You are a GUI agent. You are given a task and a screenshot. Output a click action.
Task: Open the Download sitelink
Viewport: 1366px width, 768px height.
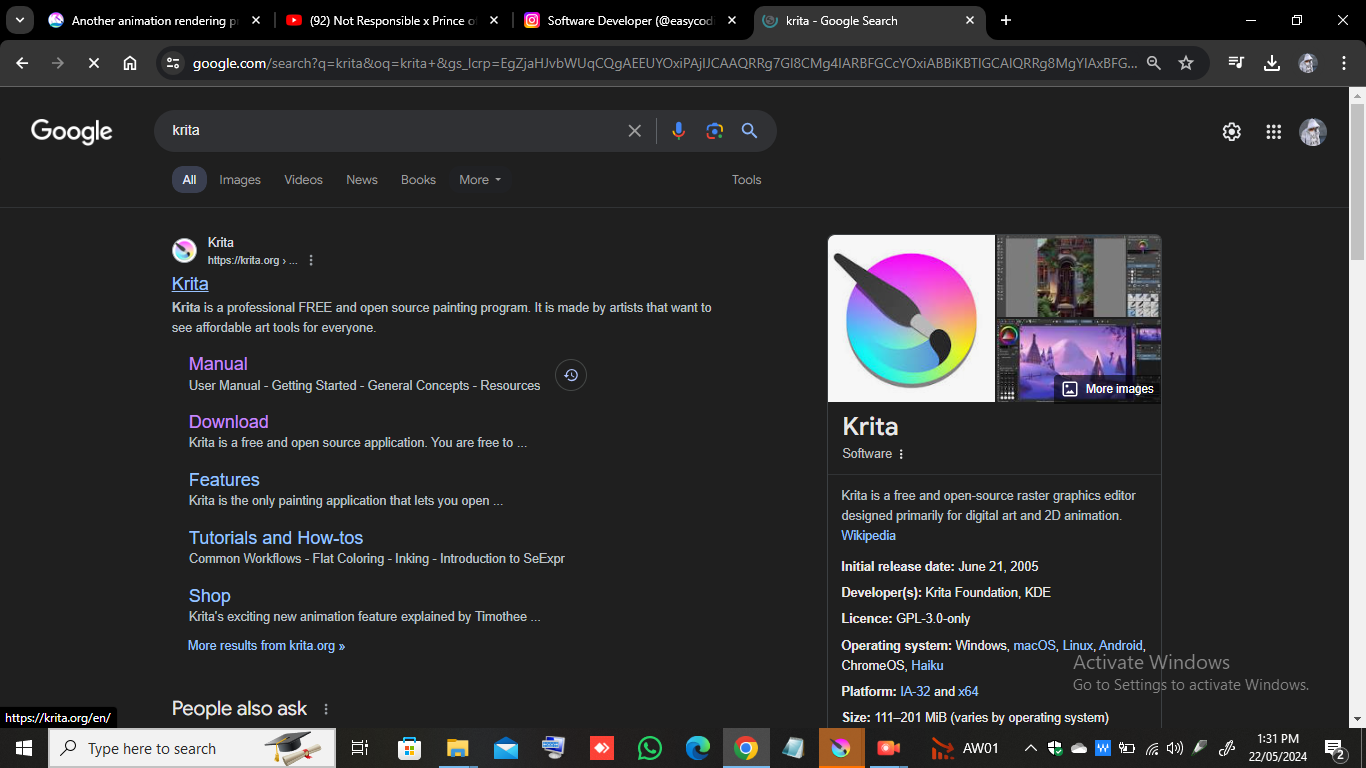point(229,422)
